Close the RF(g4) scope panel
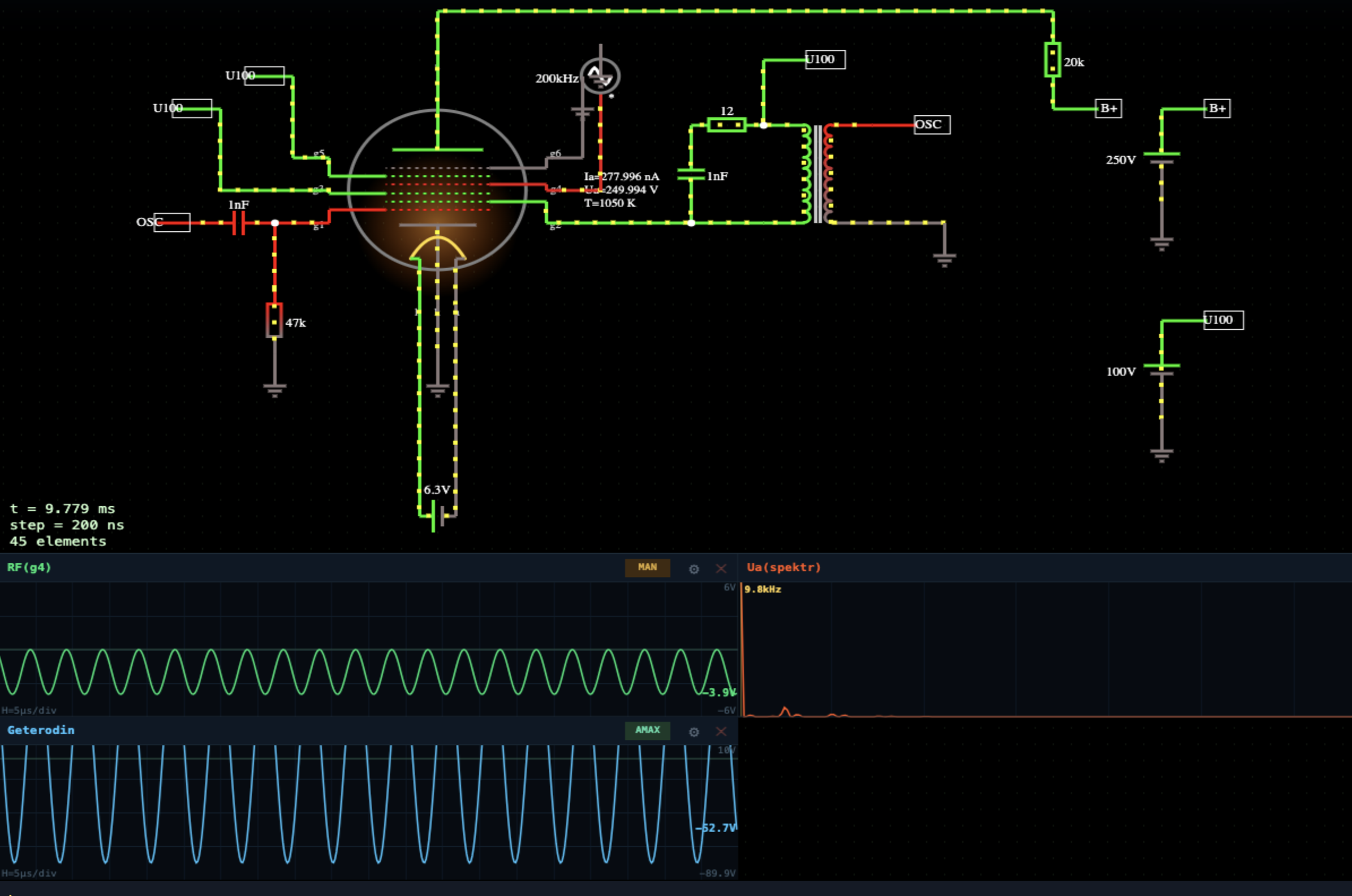 pos(721,568)
